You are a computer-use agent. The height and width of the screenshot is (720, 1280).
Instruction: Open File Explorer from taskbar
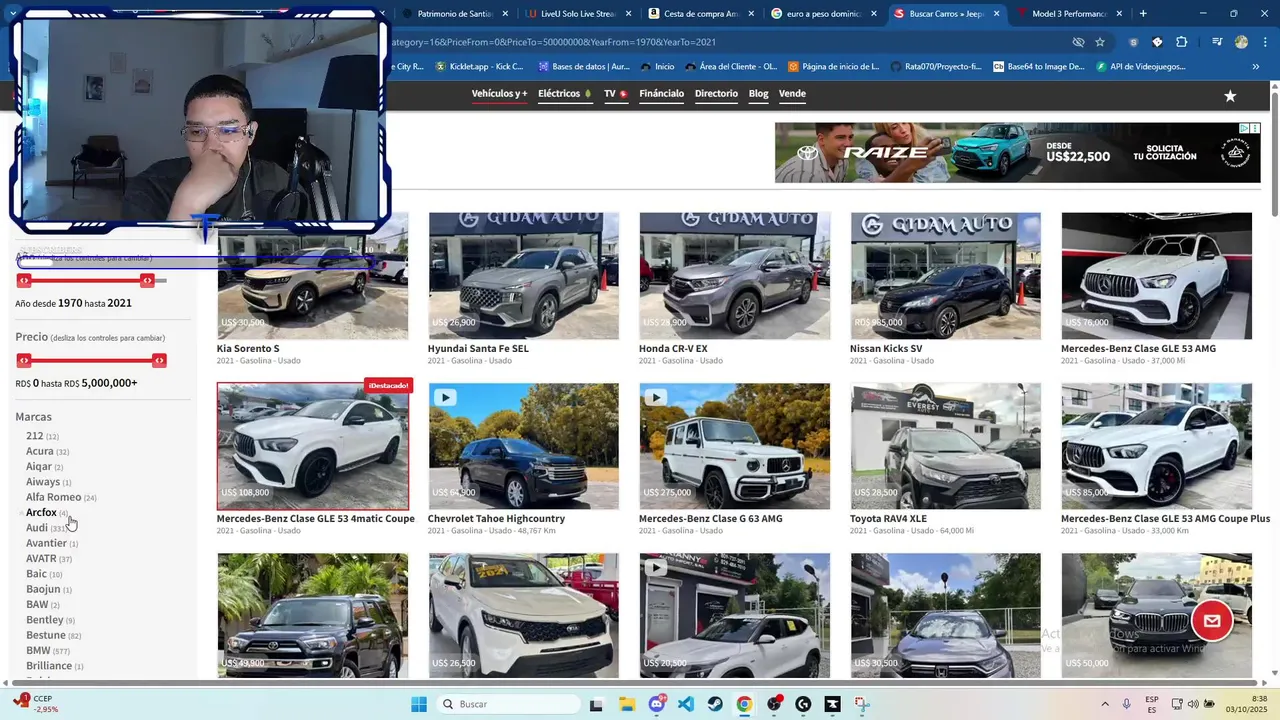pyautogui.click(x=627, y=704)
